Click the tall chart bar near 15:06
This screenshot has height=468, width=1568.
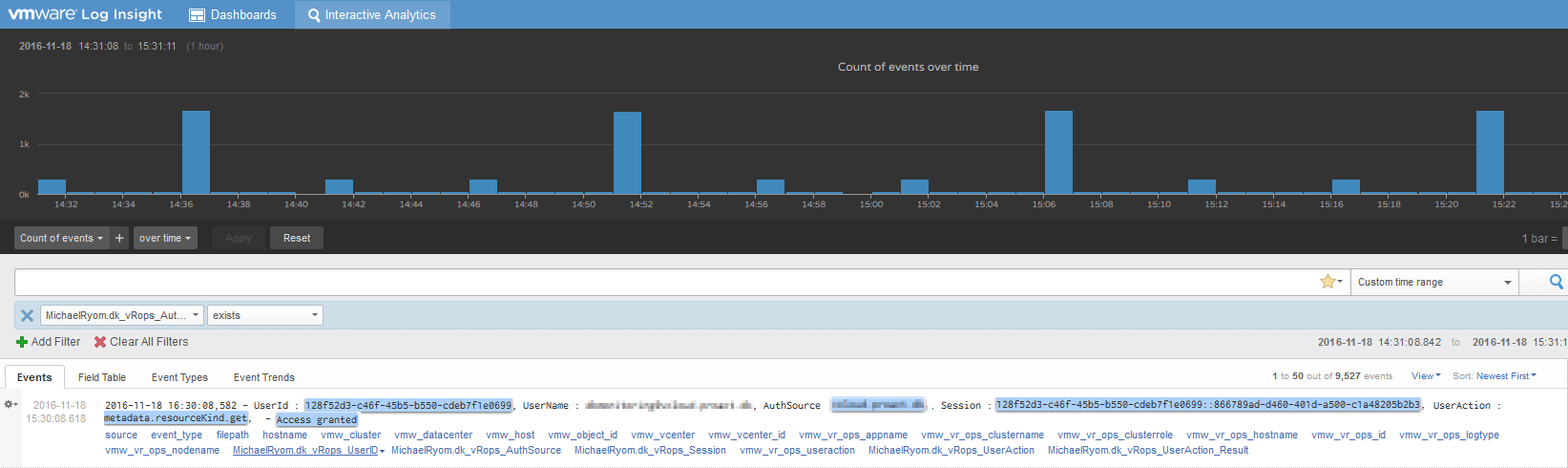[x=1058, y=152]
